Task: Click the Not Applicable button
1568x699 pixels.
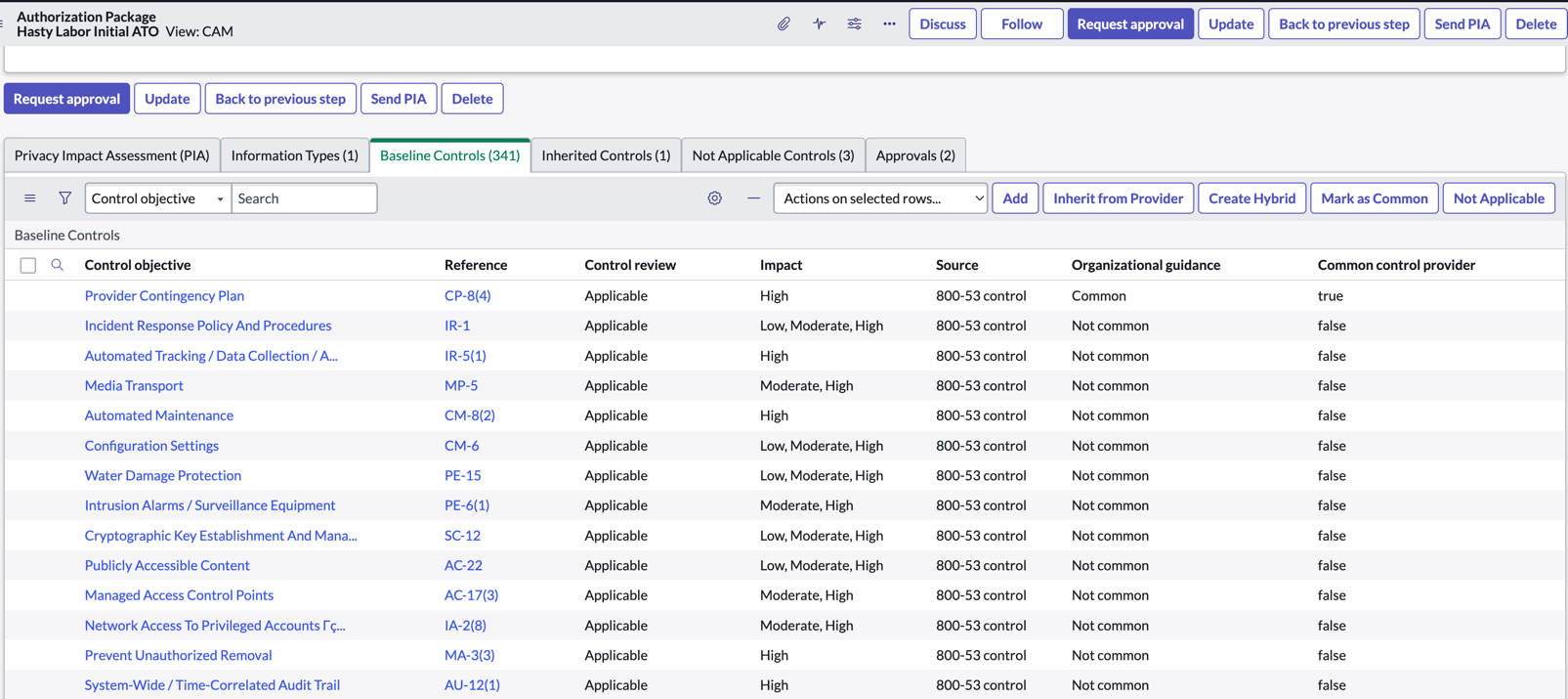Action: tap(1499, 198)
